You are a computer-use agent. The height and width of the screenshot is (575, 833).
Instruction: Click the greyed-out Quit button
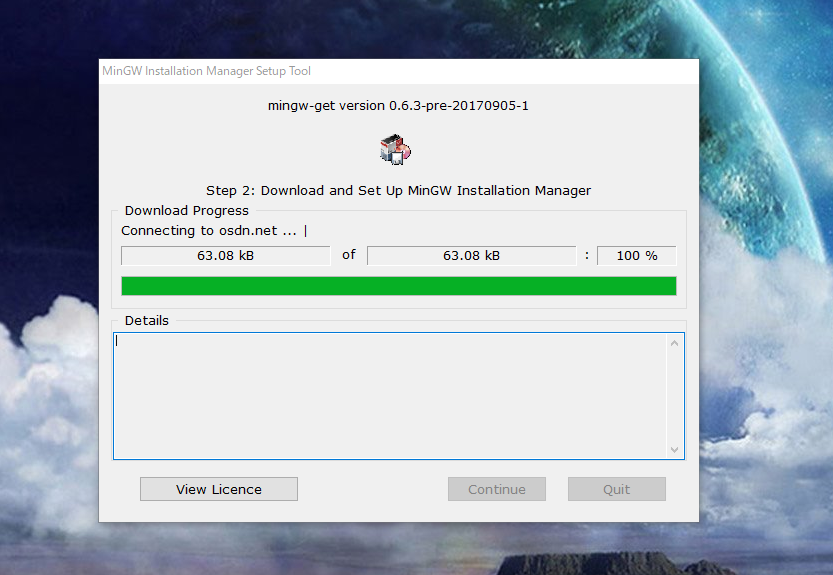pyautogui.click(x=616, y=489)
